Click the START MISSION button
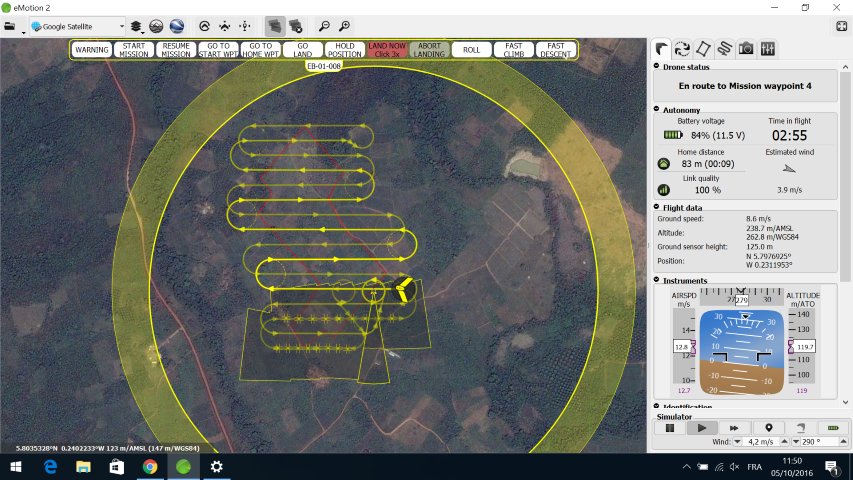Image resolution: width=853 pixels, height=480 pixels. tap(134, 50)
